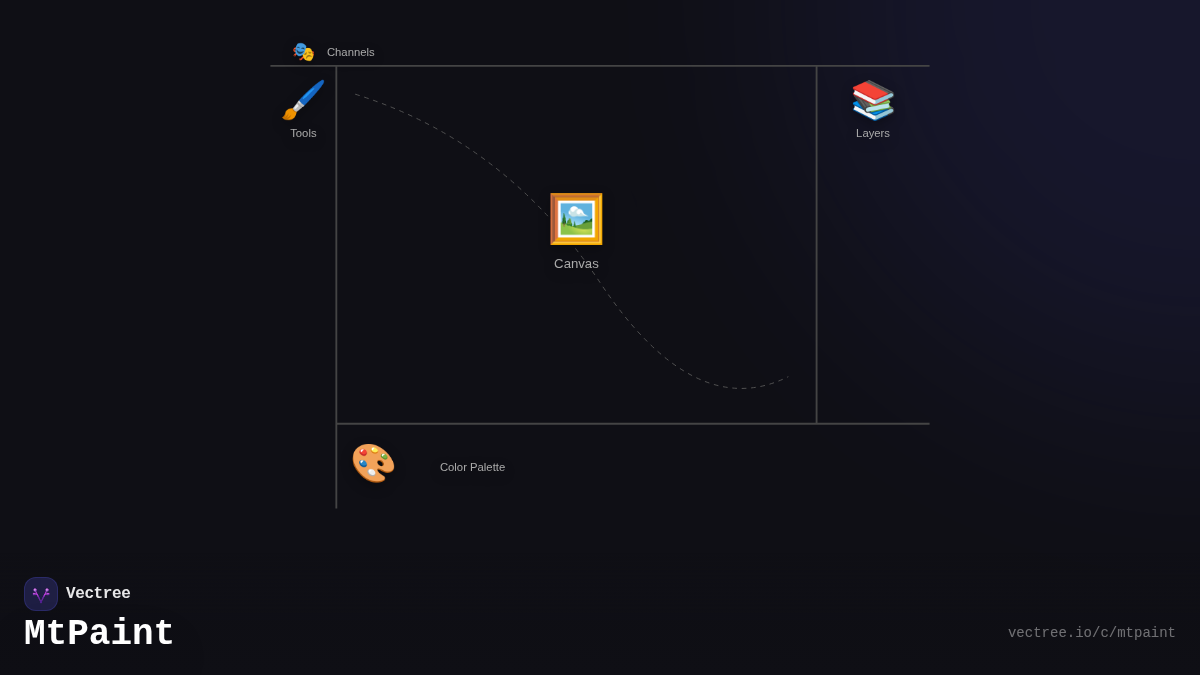Image resolution: width=1200 pixels, height=675 pixels.
Task: Click the dashed curve's upper-left starting point
Action: pos(356,95)
